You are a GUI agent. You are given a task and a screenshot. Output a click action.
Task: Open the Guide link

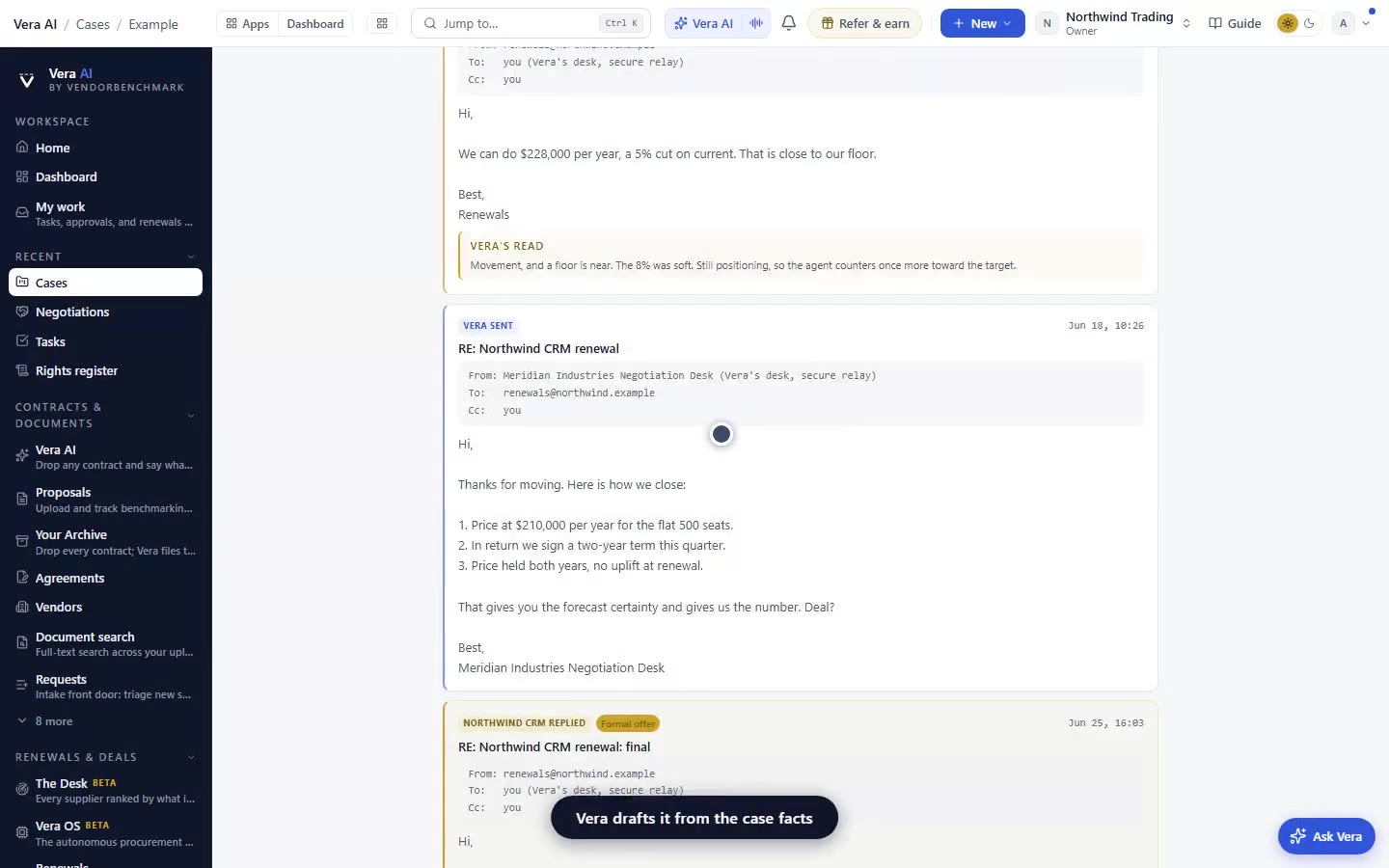tap(1235, 23)
